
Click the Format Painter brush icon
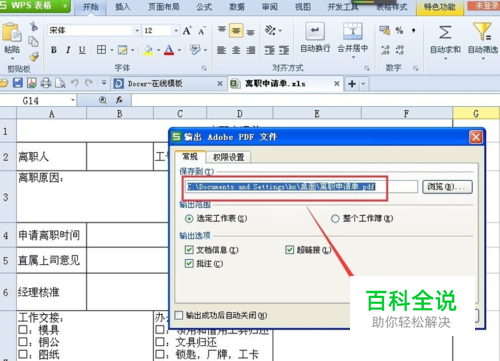(34, 57)
